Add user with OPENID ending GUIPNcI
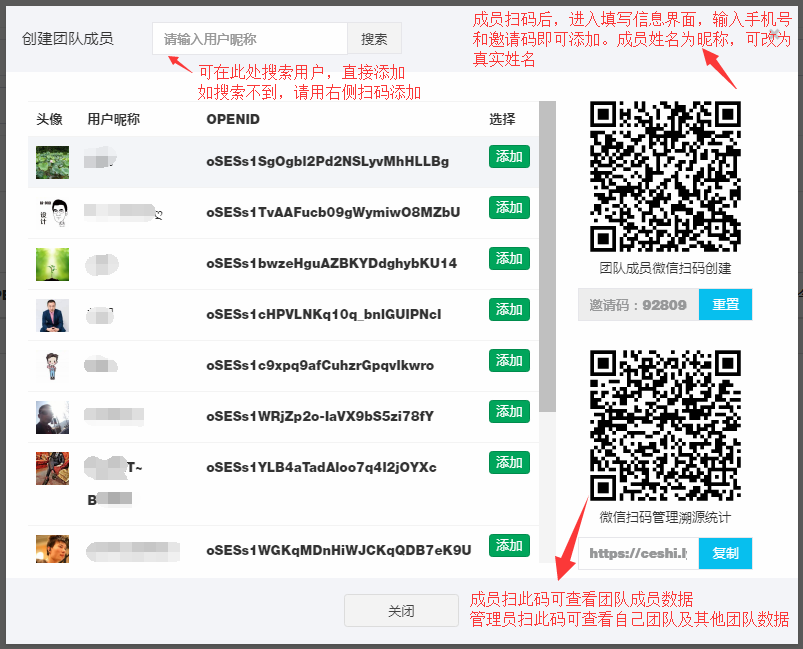The image size is (803, 649). coord(509,309)
